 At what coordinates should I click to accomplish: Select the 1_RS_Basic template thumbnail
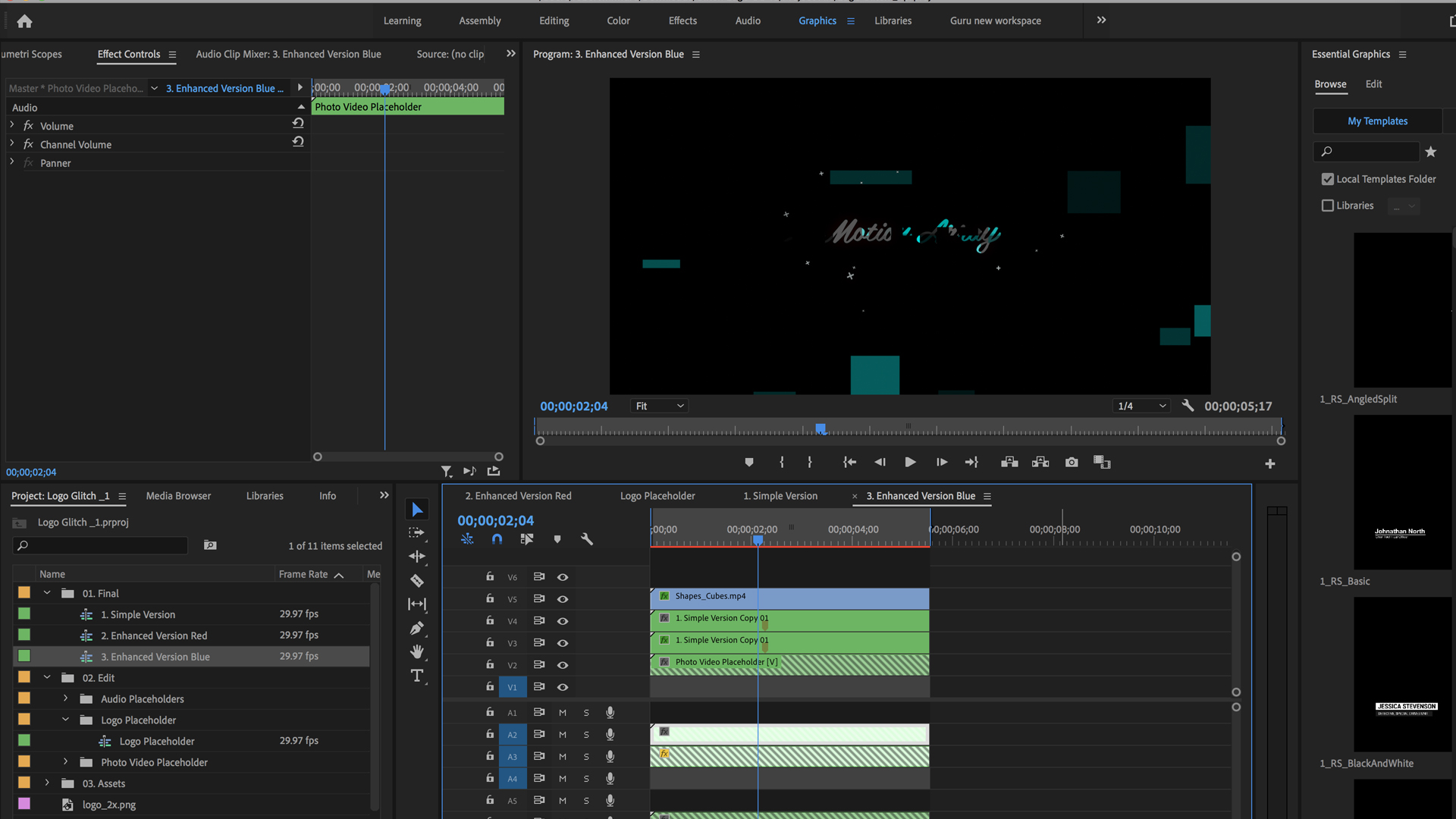pyautogui.click(x=1401, y=493)
